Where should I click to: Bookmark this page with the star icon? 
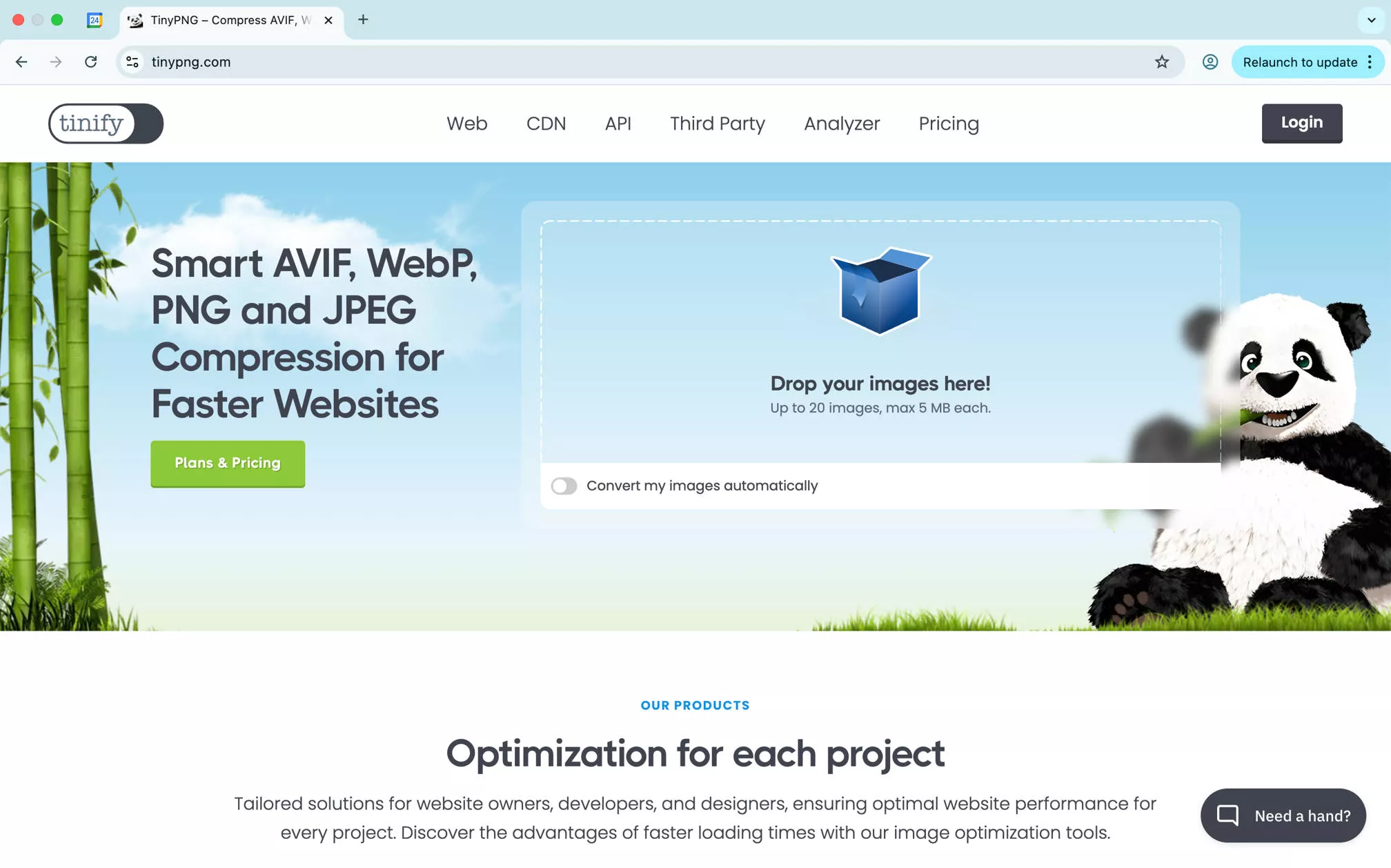coord(1162,62)
